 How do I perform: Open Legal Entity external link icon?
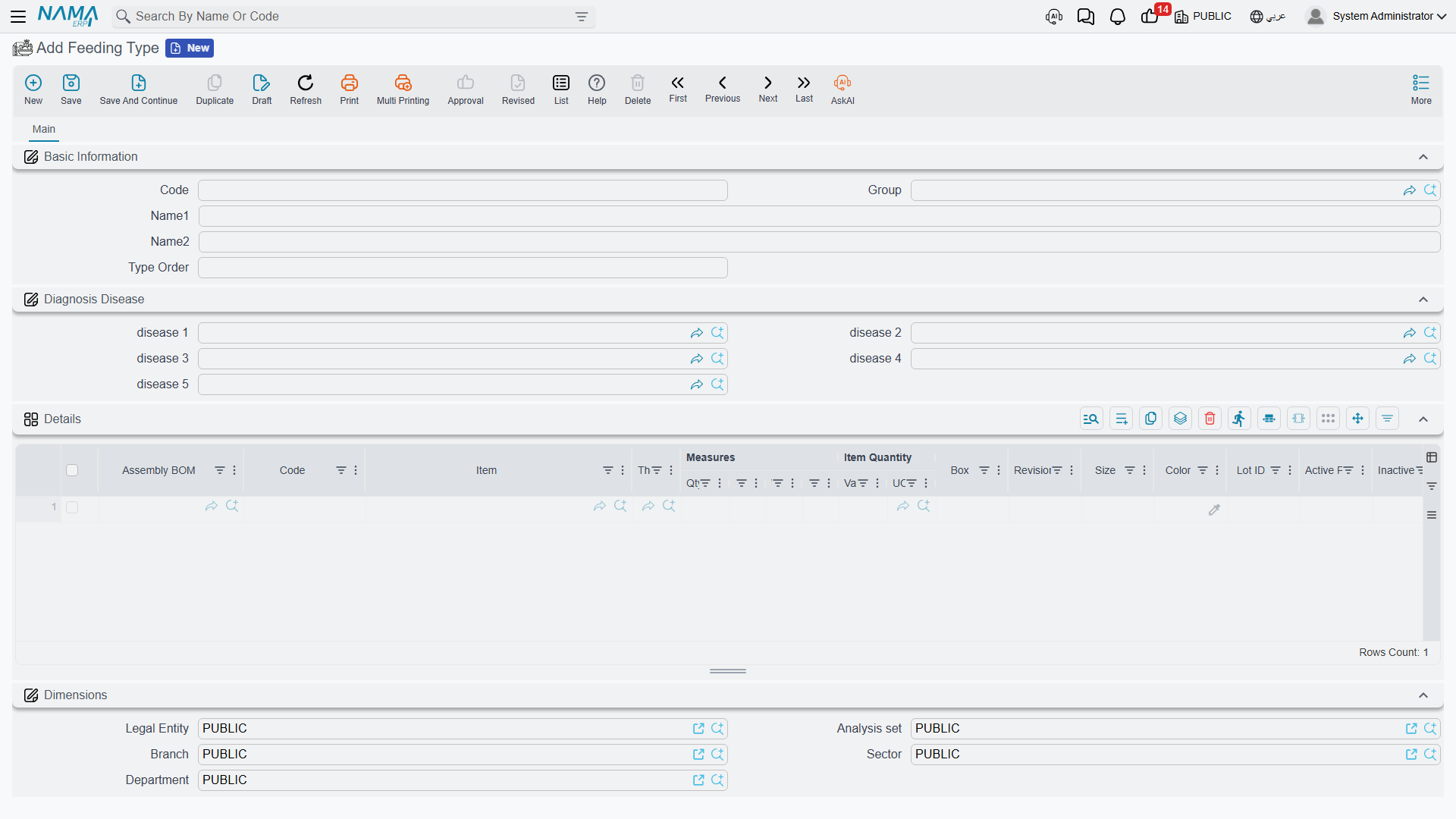pos(698,729)
